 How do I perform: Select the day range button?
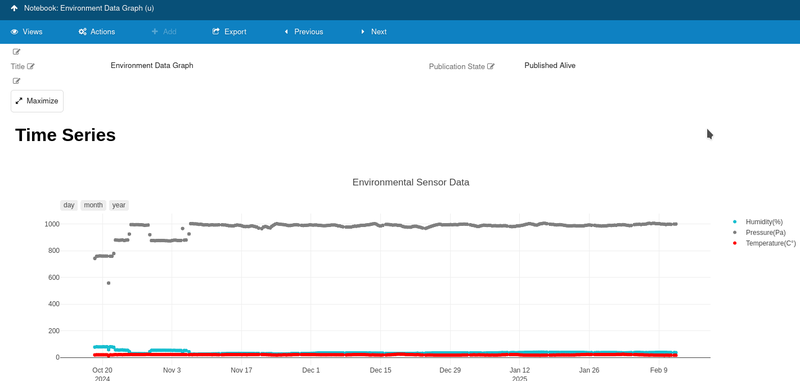pyautogui.click(x=69, y=205)
